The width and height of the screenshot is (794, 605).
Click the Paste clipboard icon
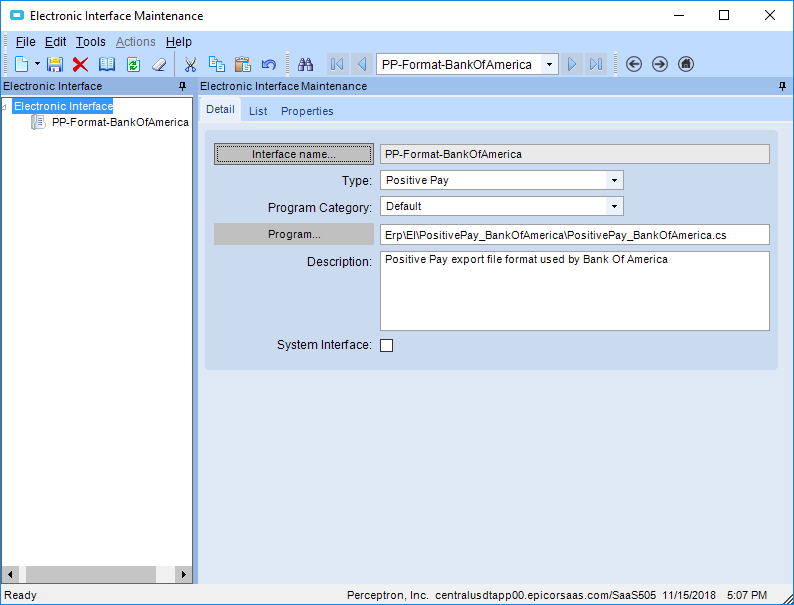pos(243,64)
